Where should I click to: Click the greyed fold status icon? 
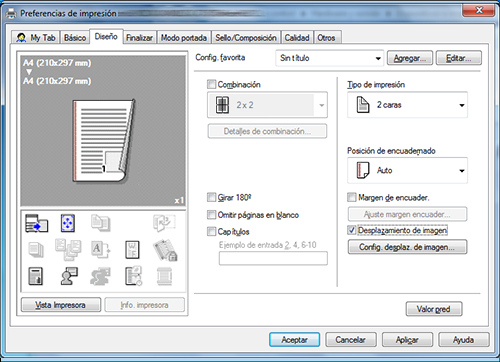164,223
